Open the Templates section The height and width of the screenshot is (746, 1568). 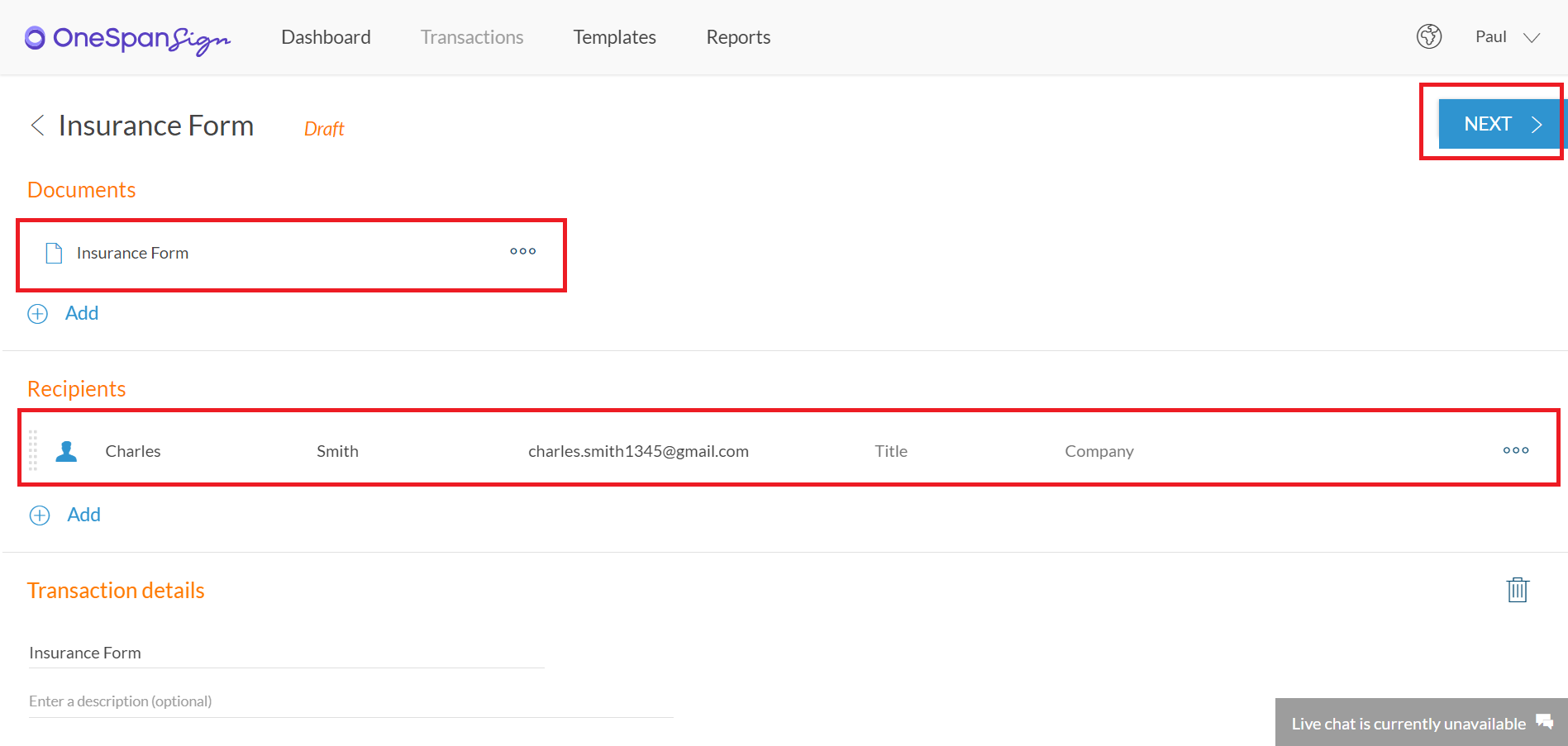[x=614, y=36]
